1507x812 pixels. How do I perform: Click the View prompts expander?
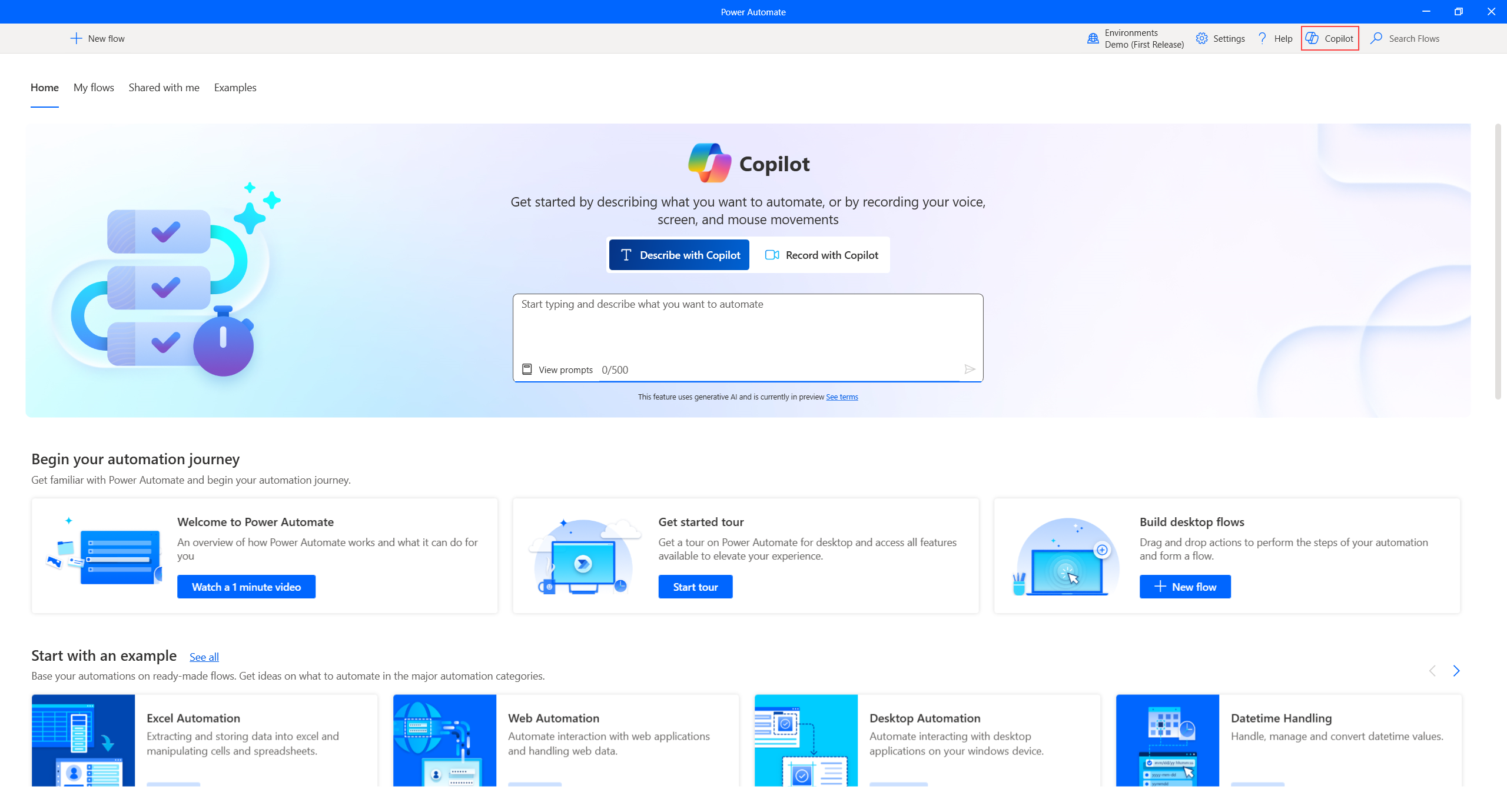click(555, 369)
